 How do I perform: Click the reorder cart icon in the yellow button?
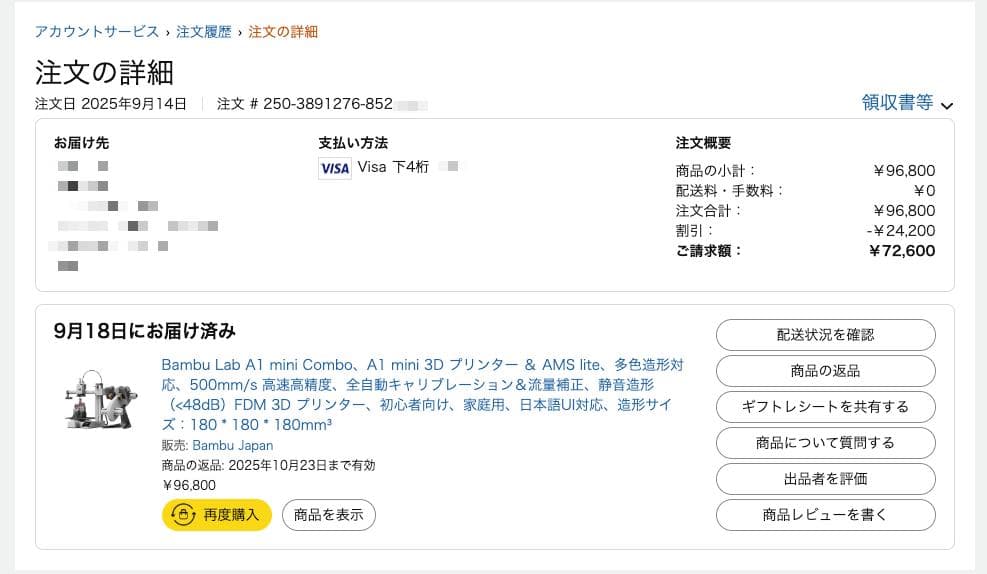point(184,515)
